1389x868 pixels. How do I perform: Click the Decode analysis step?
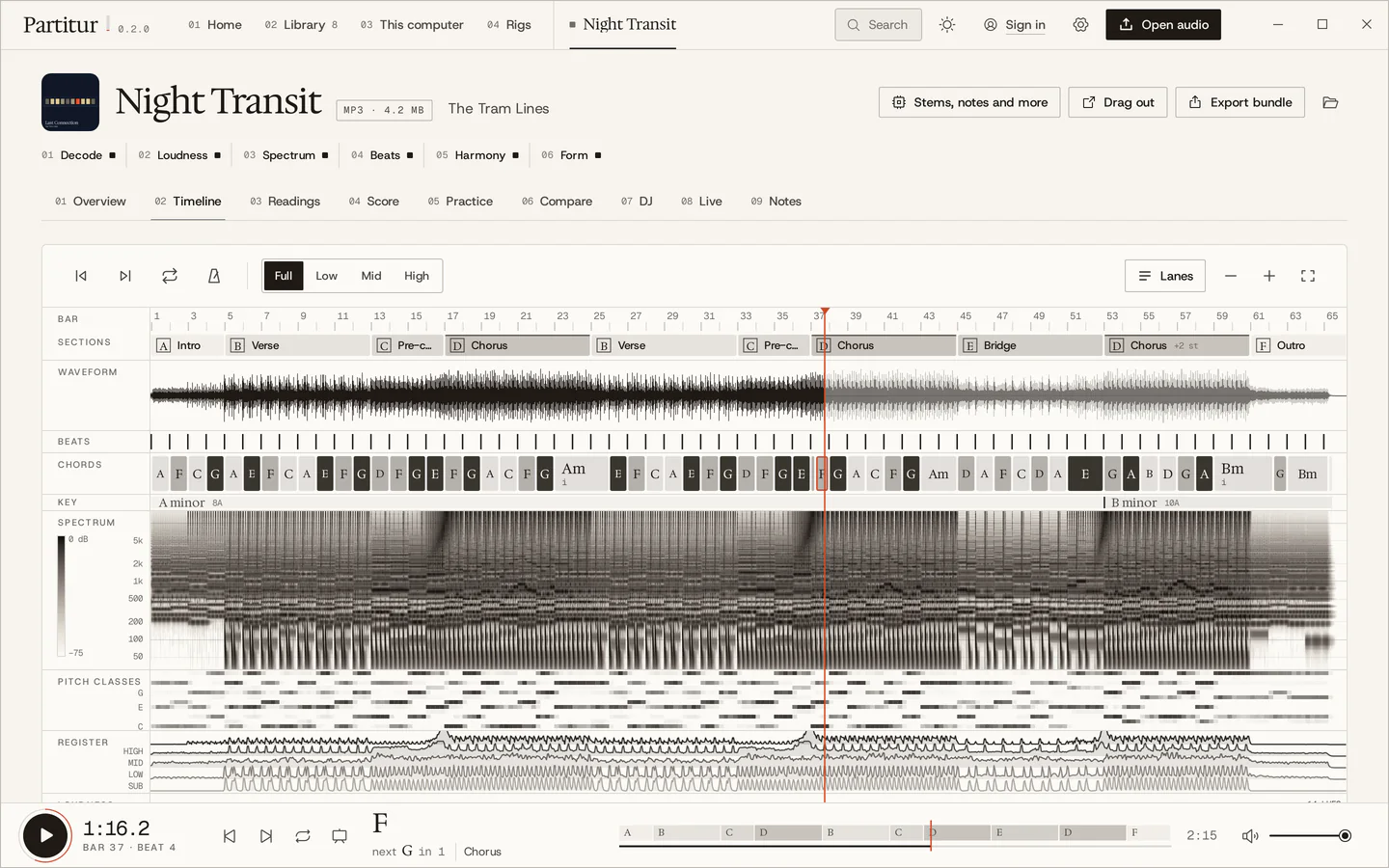[79, 155]
